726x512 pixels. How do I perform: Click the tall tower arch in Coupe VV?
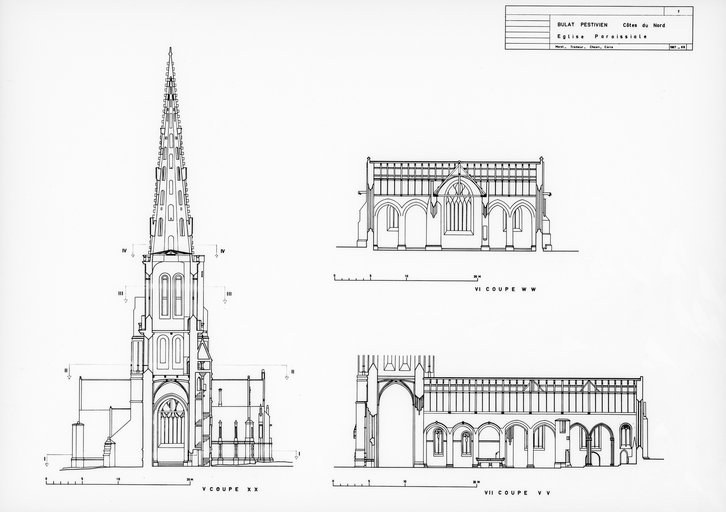(x=395, y=427)
